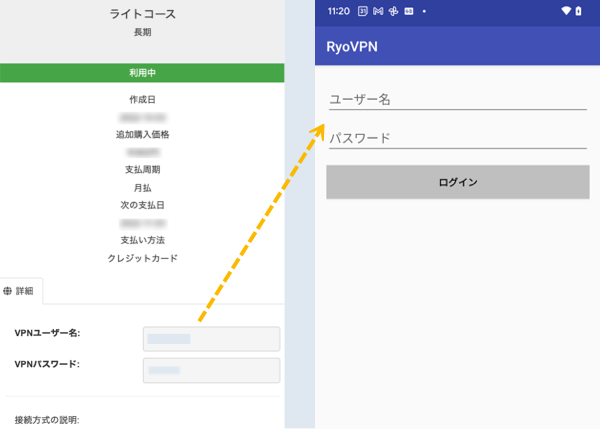Tap the notification dot in the status bar

[x=424, y=11]
